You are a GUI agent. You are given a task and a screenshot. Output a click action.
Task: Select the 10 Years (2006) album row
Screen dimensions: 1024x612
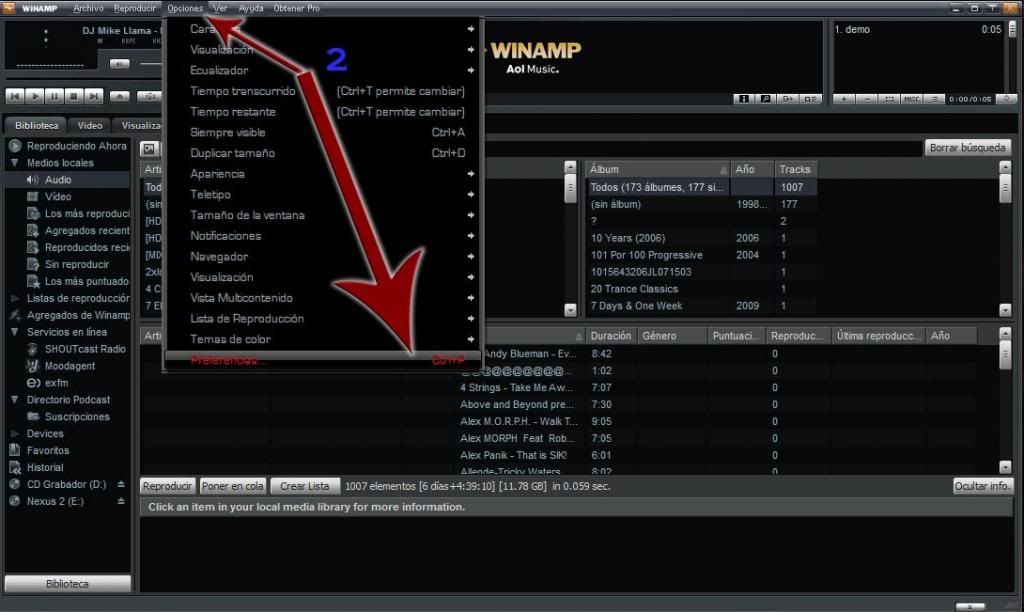click(701, 238)
